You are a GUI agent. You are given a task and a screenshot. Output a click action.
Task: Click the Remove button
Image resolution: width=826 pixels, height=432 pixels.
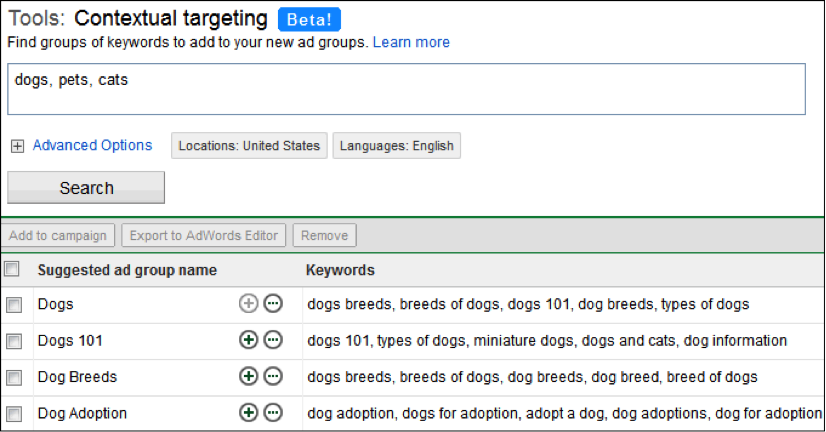point(324,235)
